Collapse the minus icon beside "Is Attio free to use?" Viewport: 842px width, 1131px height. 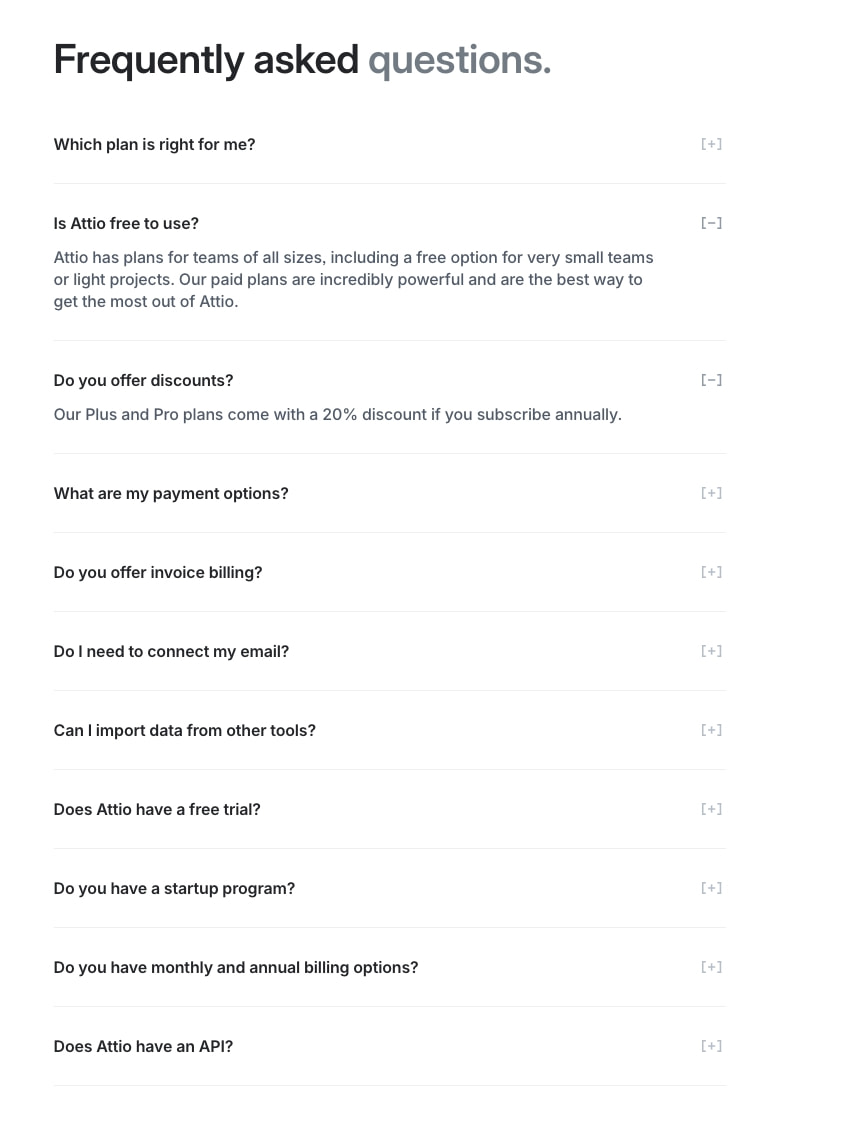(x=711, y=223)
